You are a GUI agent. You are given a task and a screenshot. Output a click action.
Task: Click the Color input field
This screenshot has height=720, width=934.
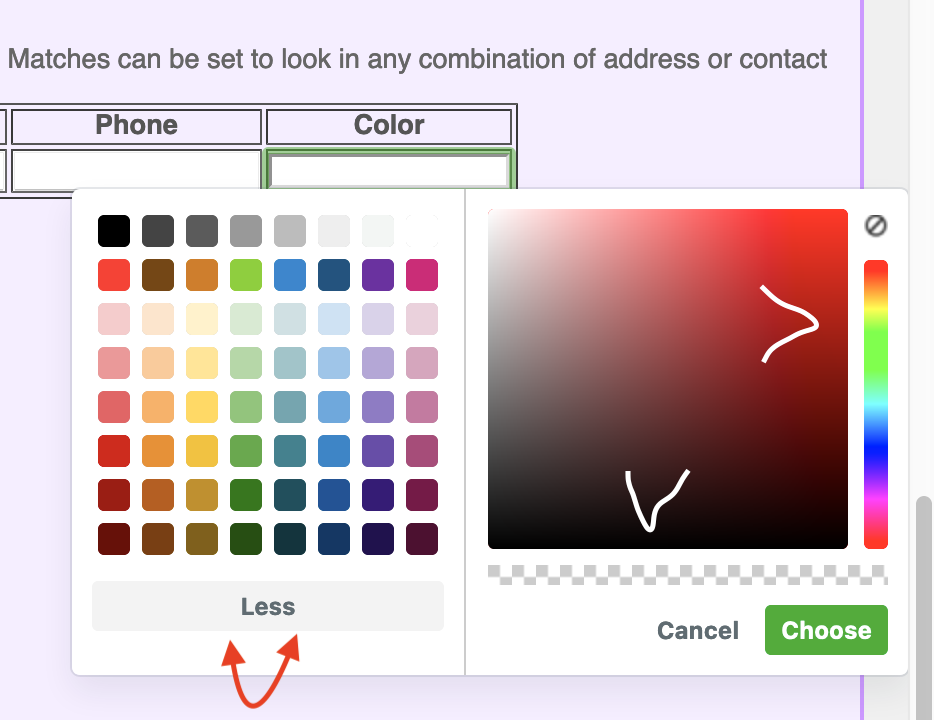[389, 171]
